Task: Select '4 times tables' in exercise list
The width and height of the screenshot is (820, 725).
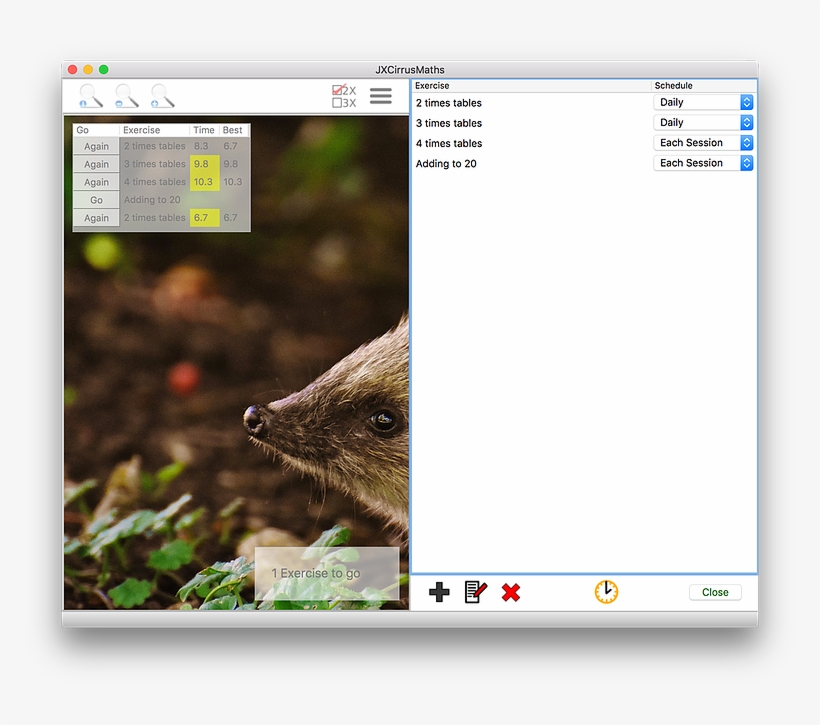Action: tap(449, 143)
